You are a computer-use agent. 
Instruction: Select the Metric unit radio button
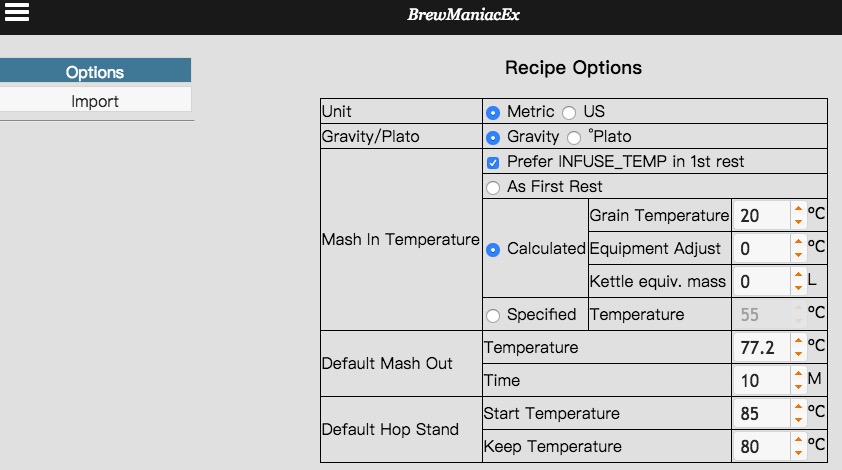(493, 113)
